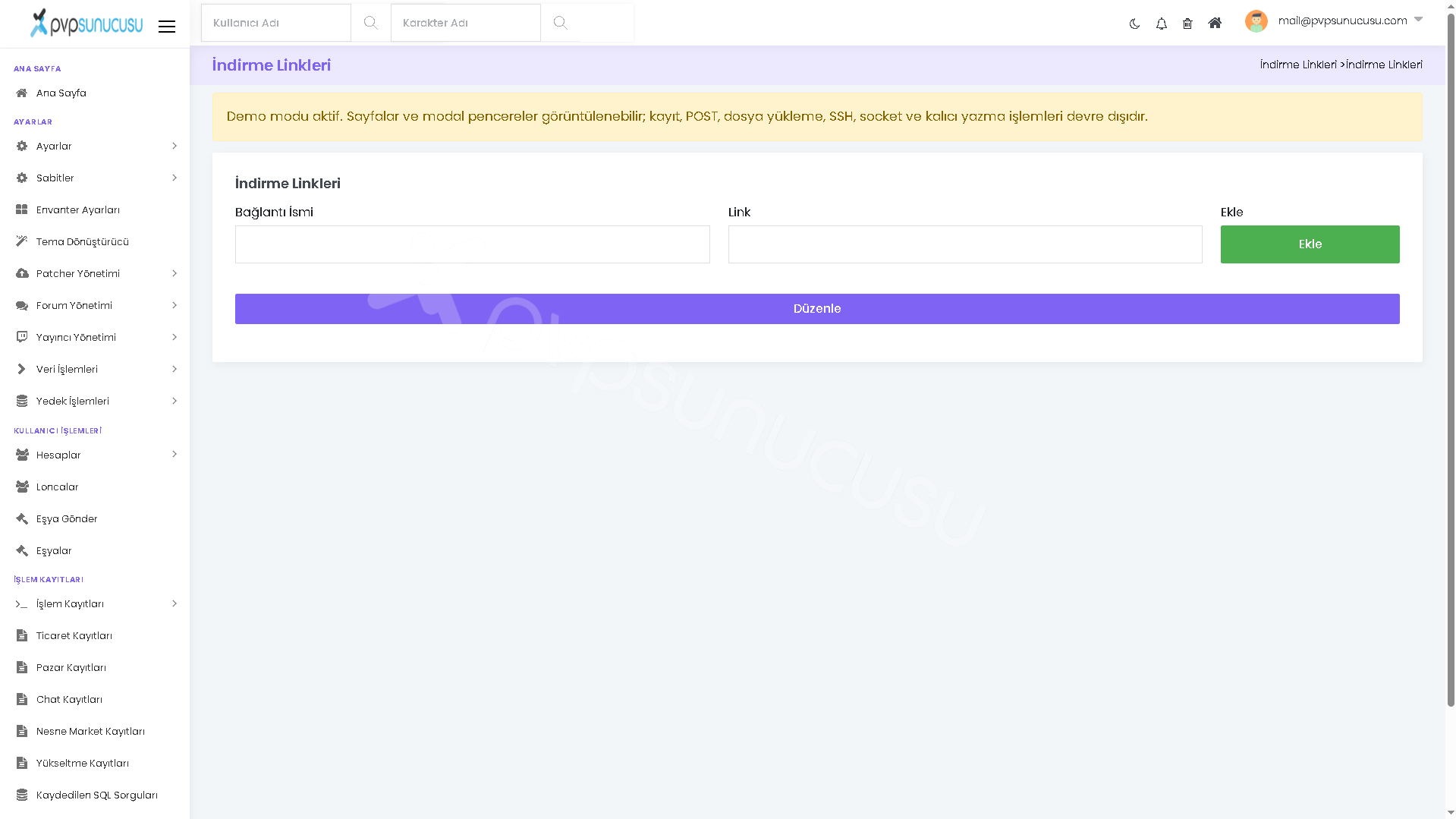Toggle dark mode moon icon
1456x819 pixels.
pyautogui.click(x=1134, y=24)
